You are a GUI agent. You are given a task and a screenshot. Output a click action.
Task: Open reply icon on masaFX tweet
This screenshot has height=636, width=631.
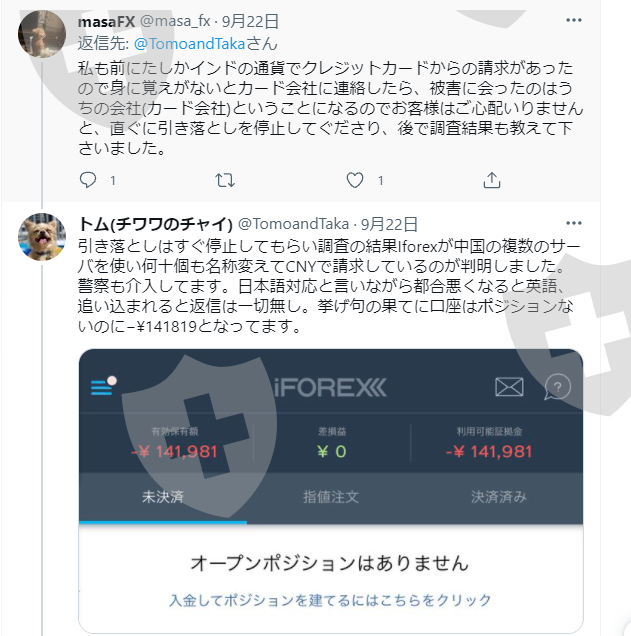[x=88, y=180]
